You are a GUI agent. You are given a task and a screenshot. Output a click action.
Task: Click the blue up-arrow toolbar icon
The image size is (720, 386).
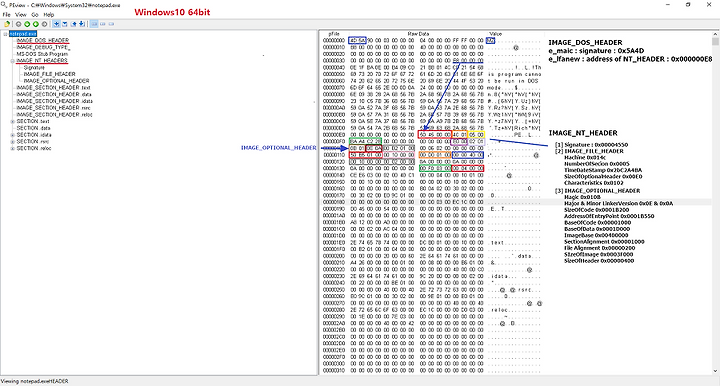[73, 24]
